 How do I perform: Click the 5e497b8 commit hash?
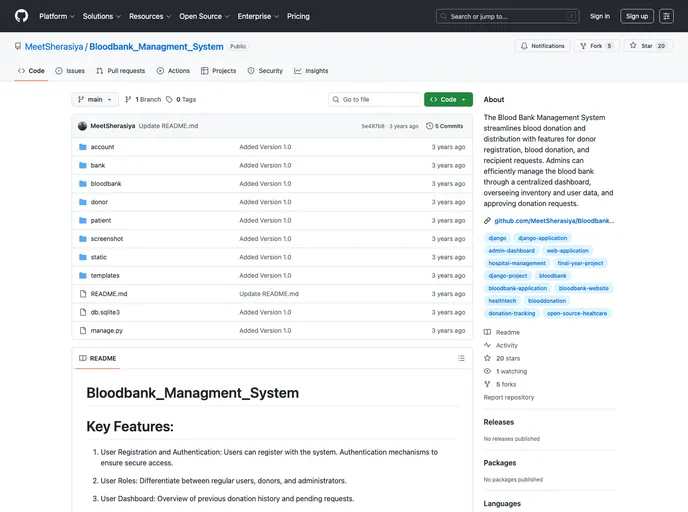click(x=373, y=126)
